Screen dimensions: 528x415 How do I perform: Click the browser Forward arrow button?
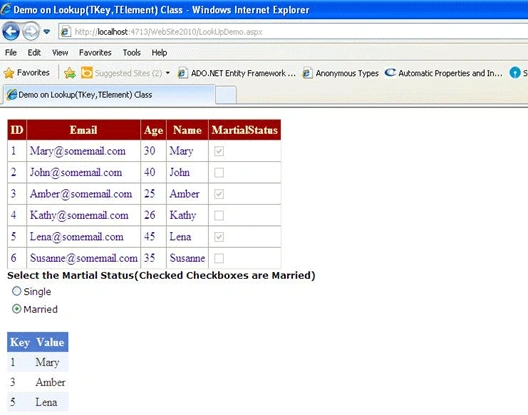tap(30, 32)
